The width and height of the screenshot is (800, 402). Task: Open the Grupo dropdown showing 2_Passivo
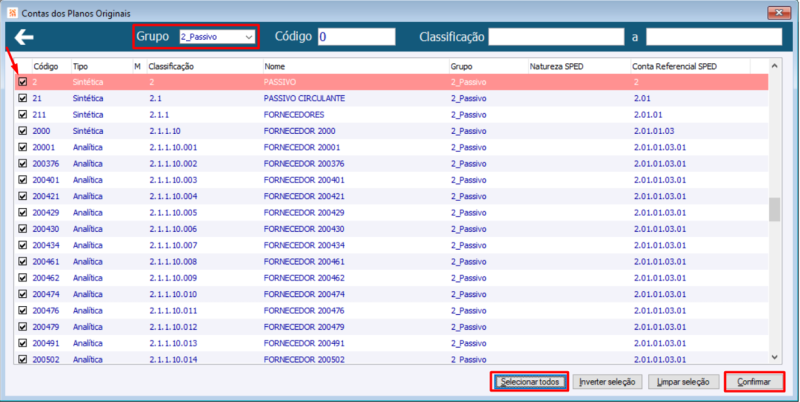tap(217, 37)
